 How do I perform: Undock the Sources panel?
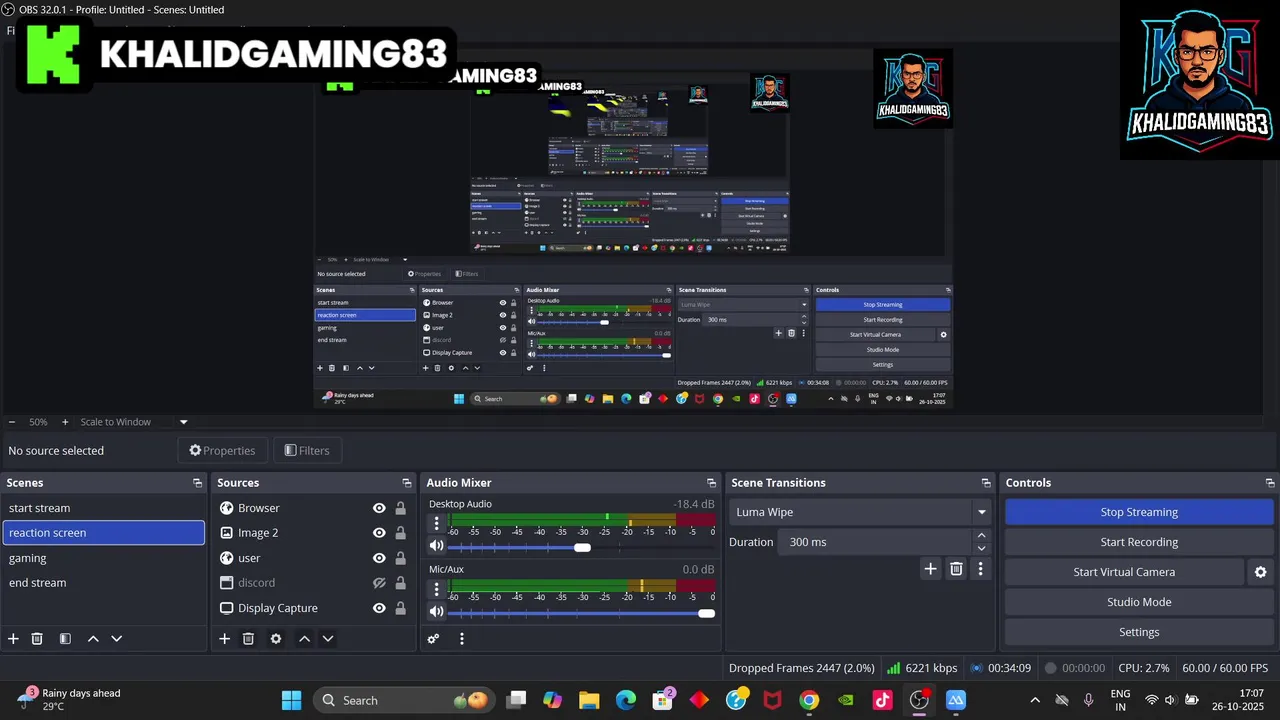click(406, 483)
